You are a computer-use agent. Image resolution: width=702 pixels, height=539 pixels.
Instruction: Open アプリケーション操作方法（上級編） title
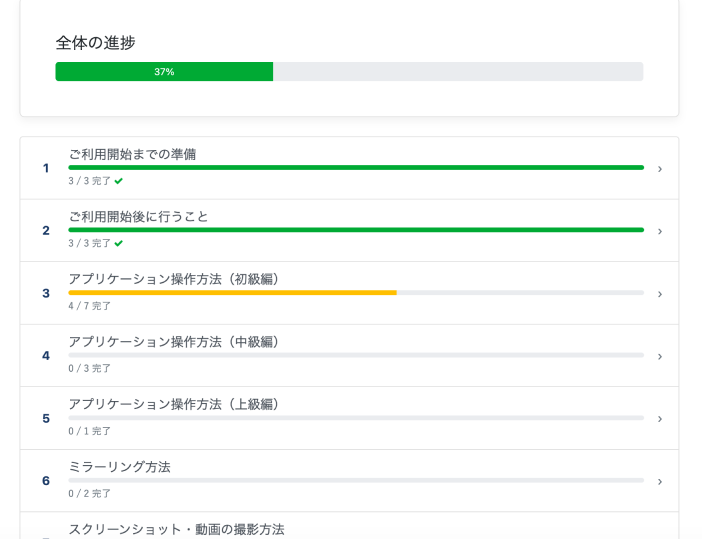point(176,404)
